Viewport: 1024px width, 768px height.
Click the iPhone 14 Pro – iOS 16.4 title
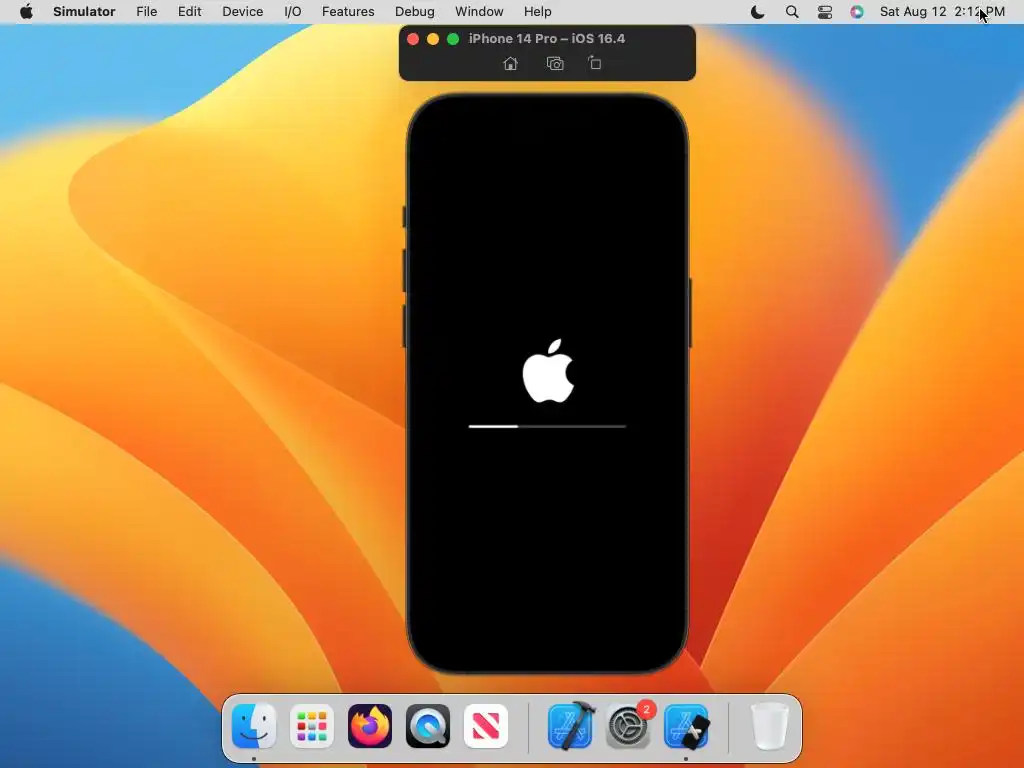tap(547, 39)
